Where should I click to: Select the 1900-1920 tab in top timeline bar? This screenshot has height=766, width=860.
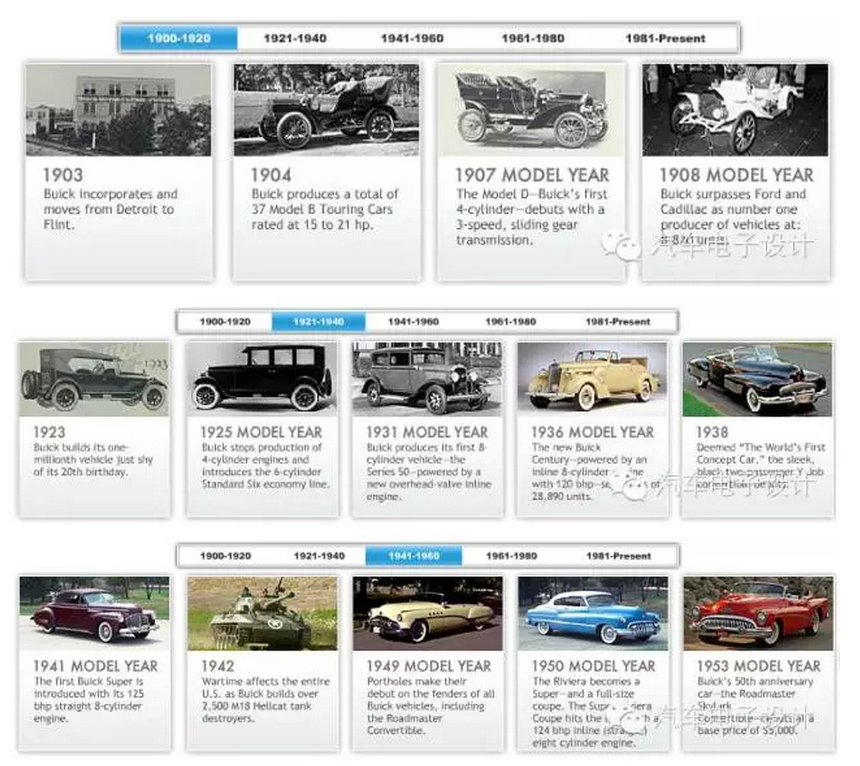tap(179, 38)
